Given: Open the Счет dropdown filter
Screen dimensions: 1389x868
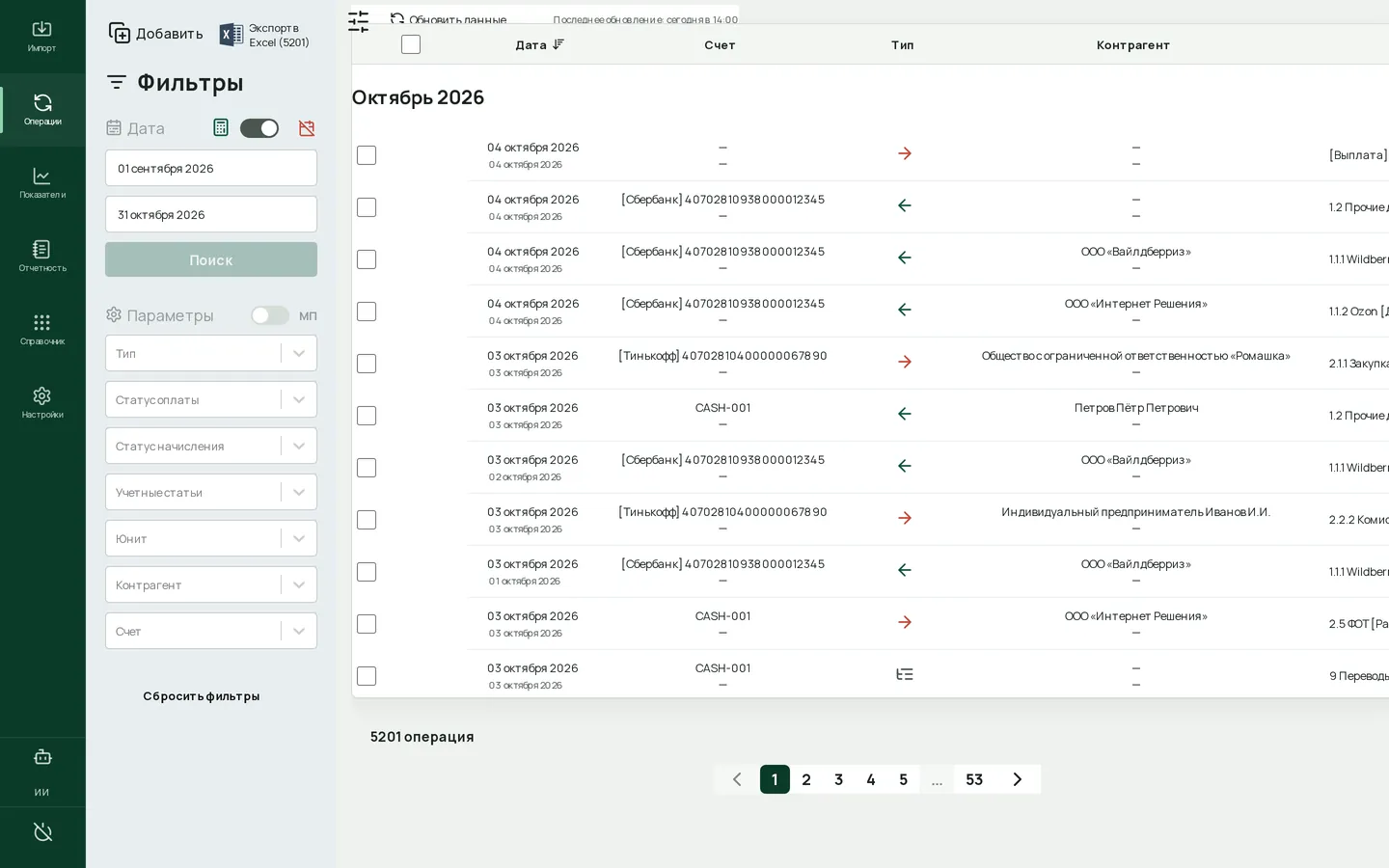Looking at the screenshot, I should coord(211,631).
